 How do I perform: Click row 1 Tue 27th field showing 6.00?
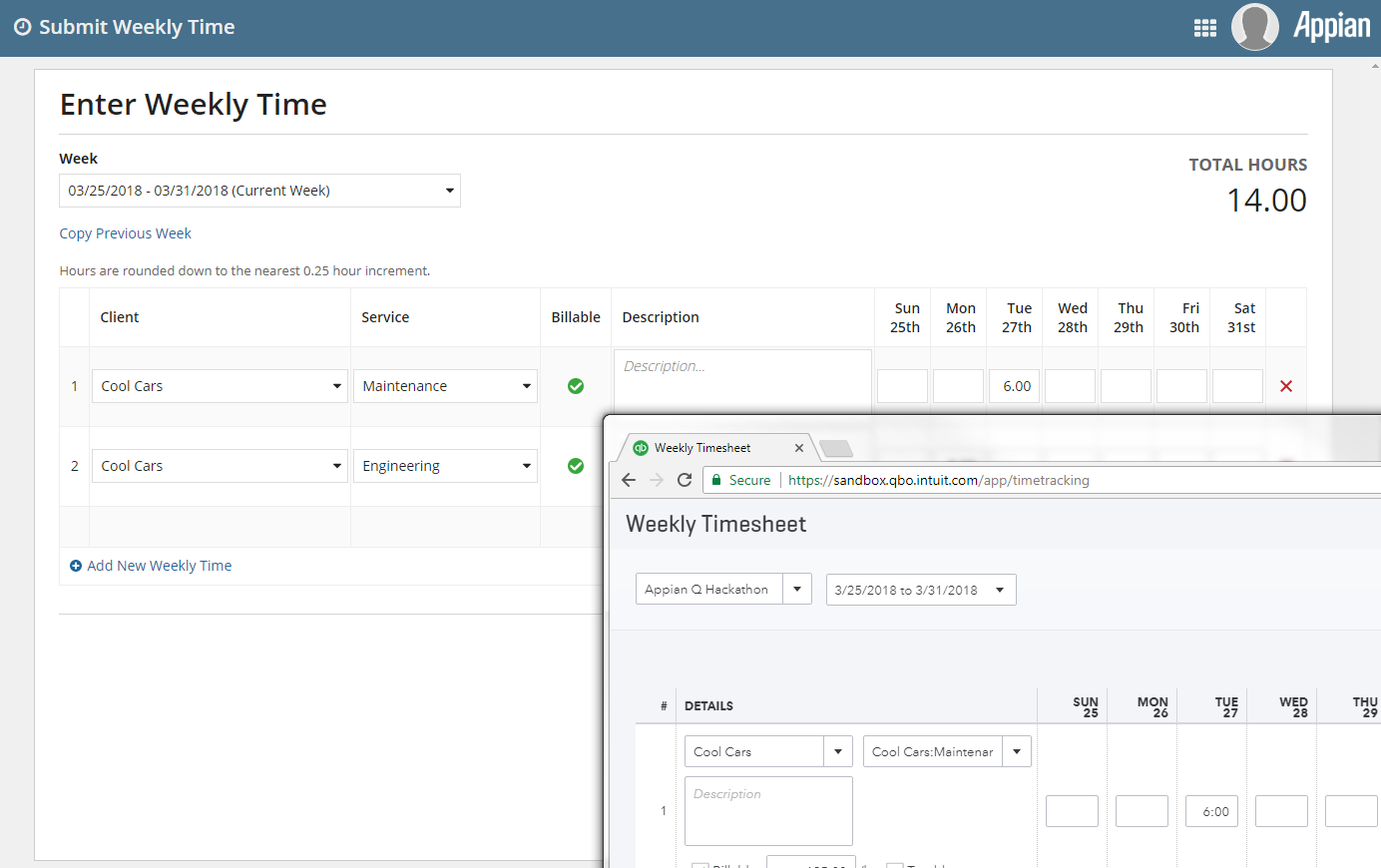pyautogui.click(x=1014, y=386)
